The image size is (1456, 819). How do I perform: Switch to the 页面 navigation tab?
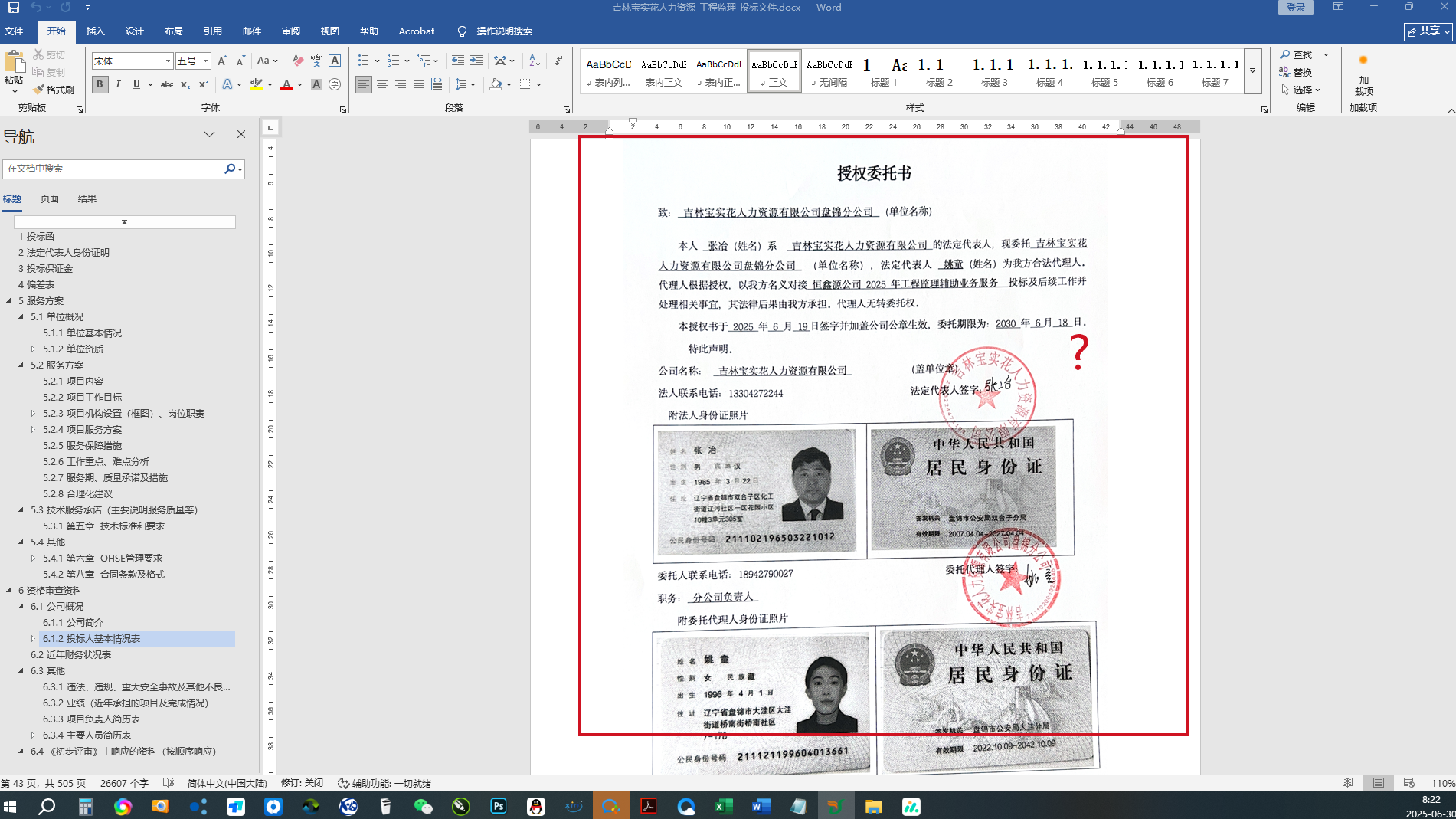pos(50,199)
